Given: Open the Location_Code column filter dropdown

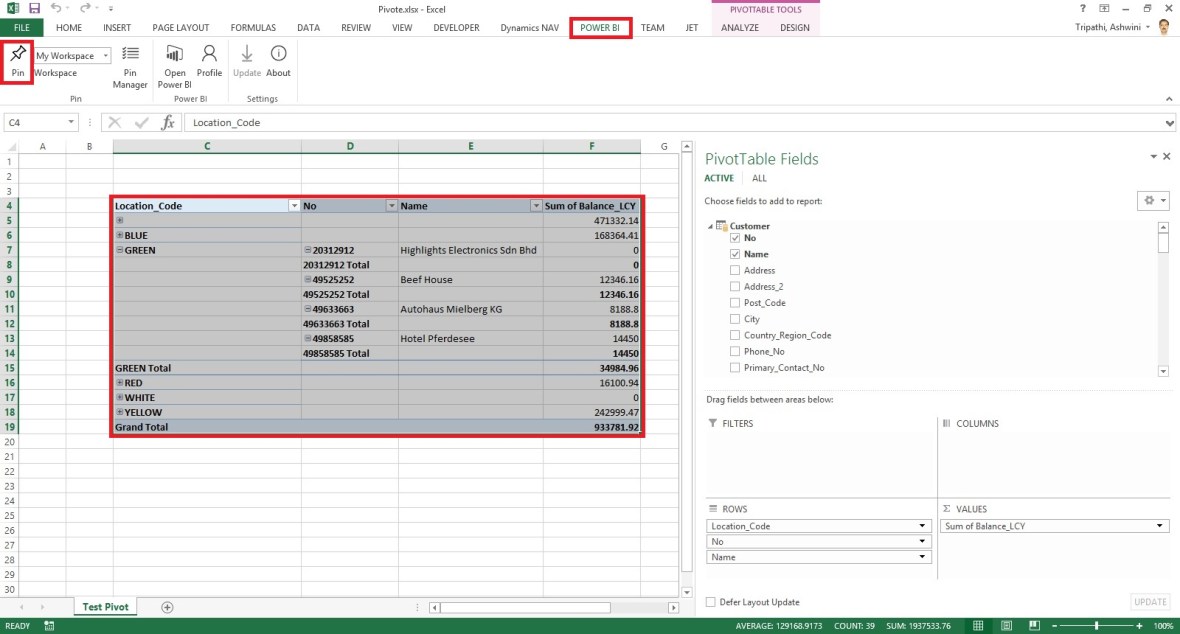Looking at the screenshot, I should click(293, 205).
